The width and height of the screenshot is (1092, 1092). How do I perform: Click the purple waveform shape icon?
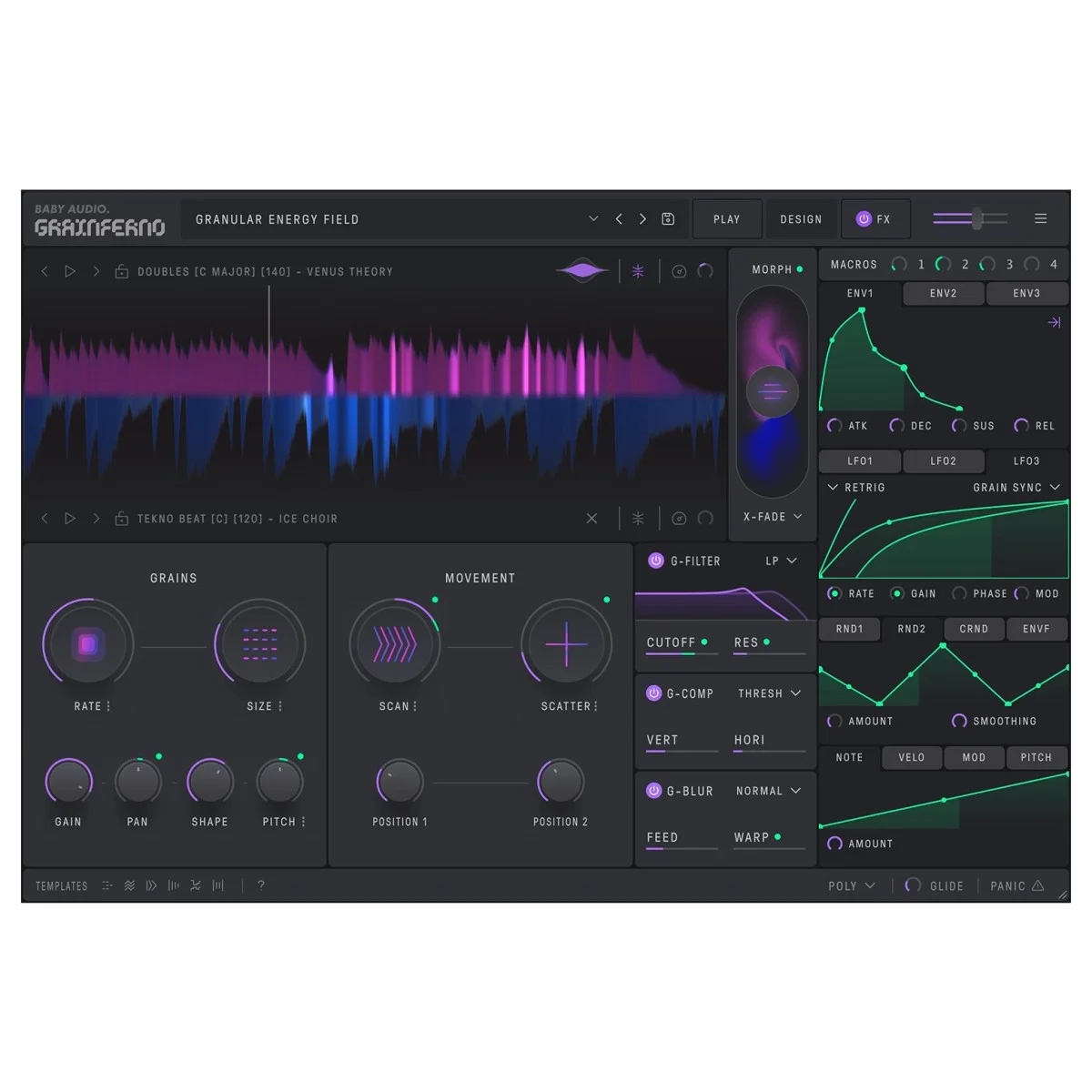(582, 270)
